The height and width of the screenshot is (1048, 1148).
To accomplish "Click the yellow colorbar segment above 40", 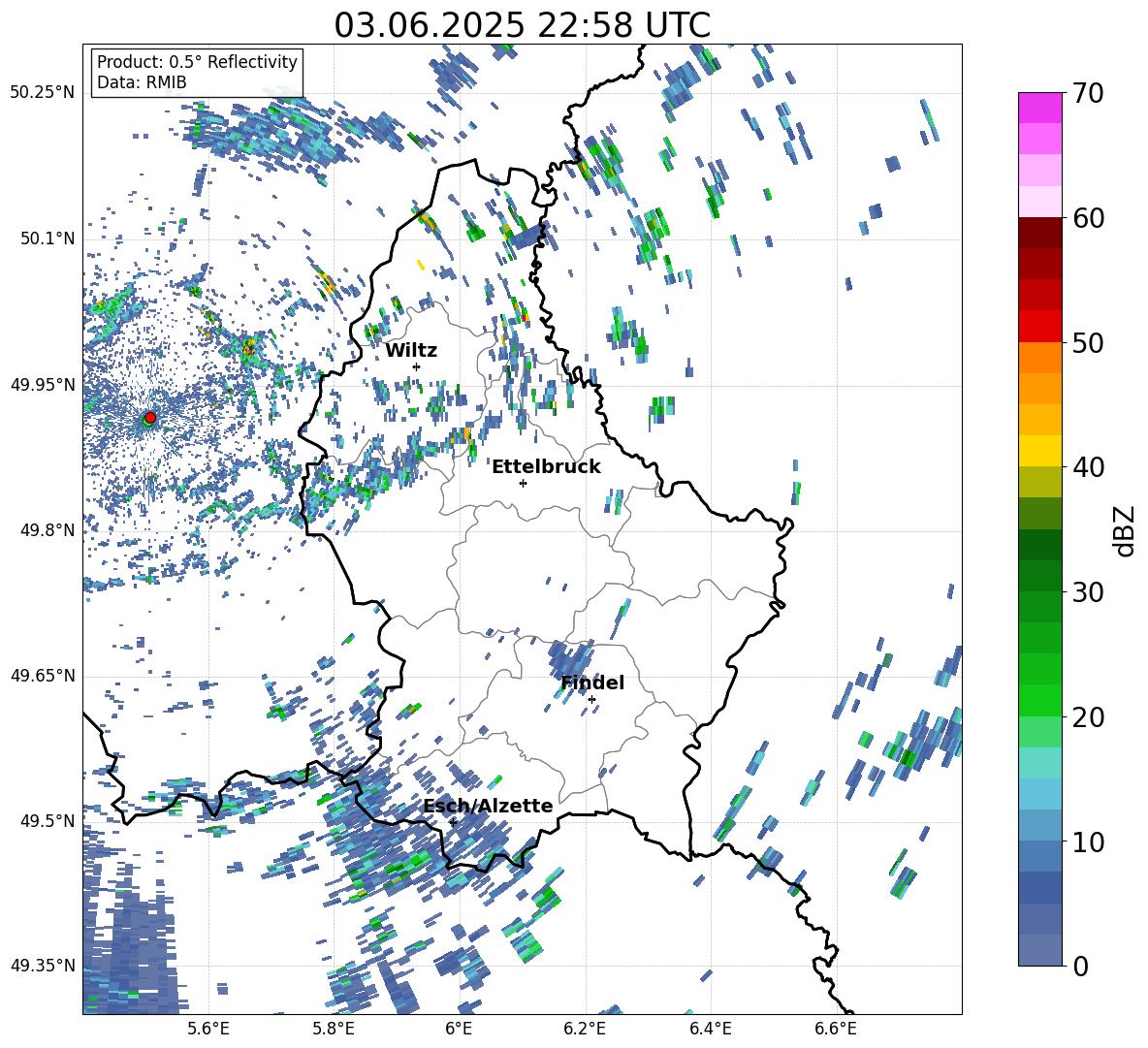I will click(x=1039, y=451).
